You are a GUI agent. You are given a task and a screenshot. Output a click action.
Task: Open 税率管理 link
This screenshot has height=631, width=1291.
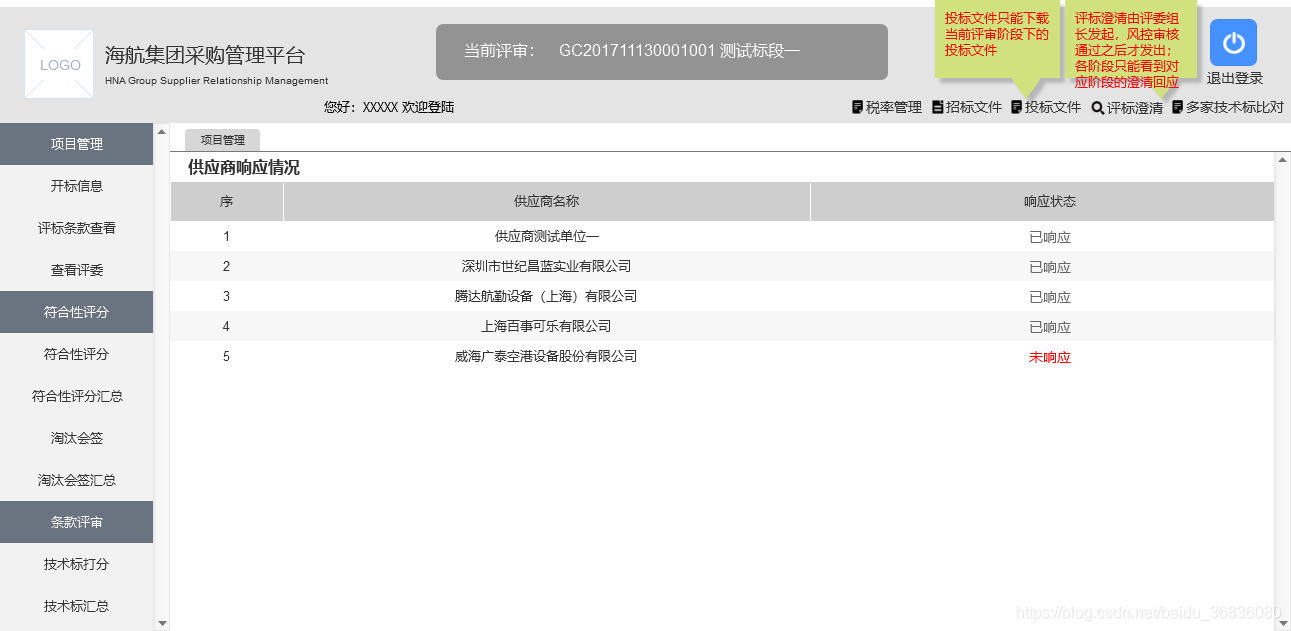tap(894, 107)
